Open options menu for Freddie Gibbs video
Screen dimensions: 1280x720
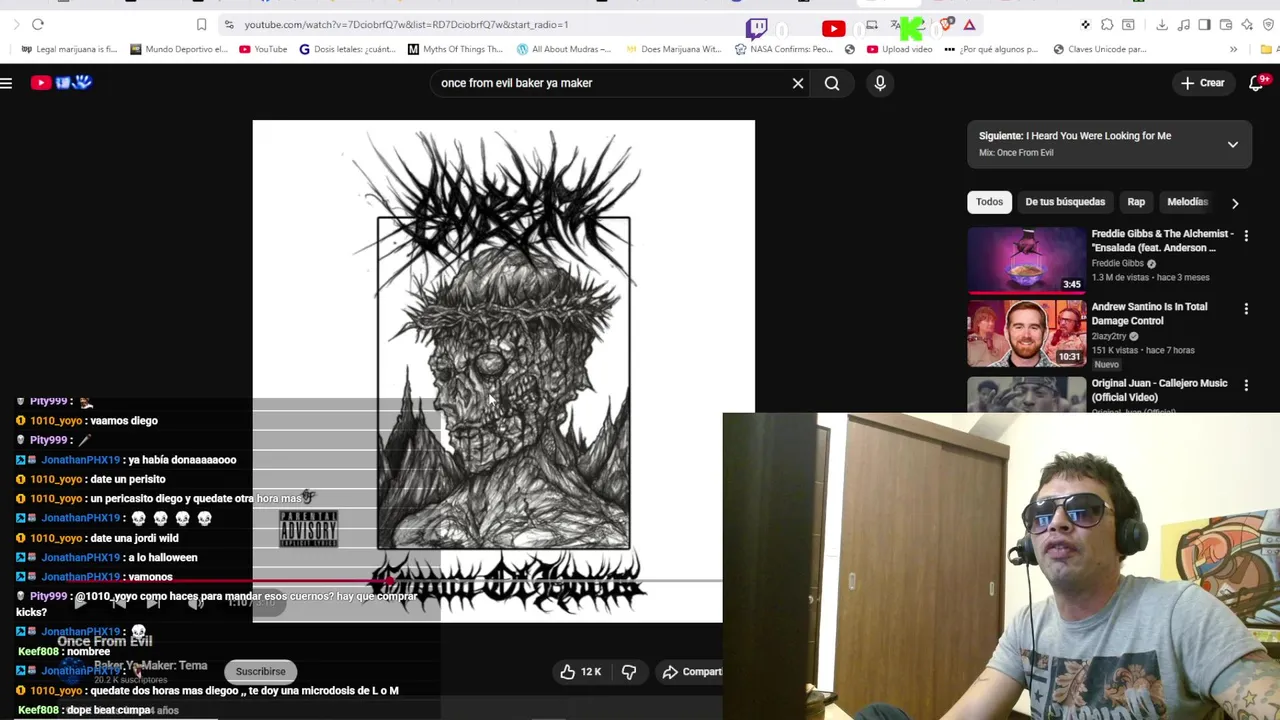click(x=1246, y=235)
